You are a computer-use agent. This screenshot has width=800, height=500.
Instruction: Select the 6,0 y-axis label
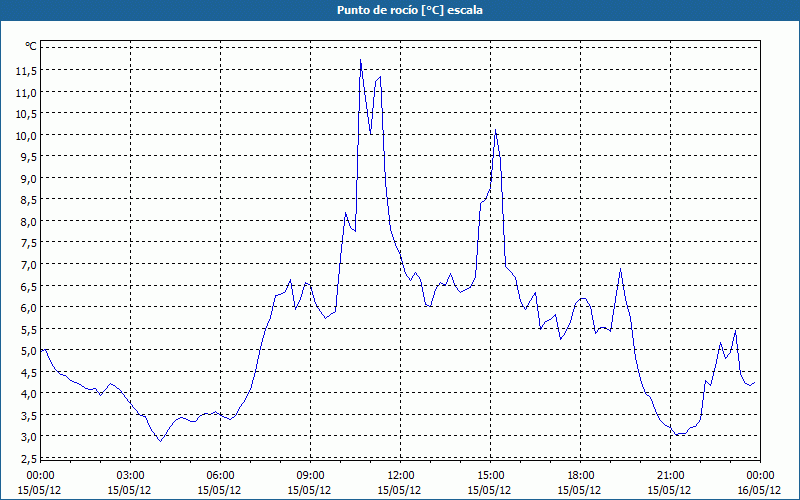click(x=29, y=308)
